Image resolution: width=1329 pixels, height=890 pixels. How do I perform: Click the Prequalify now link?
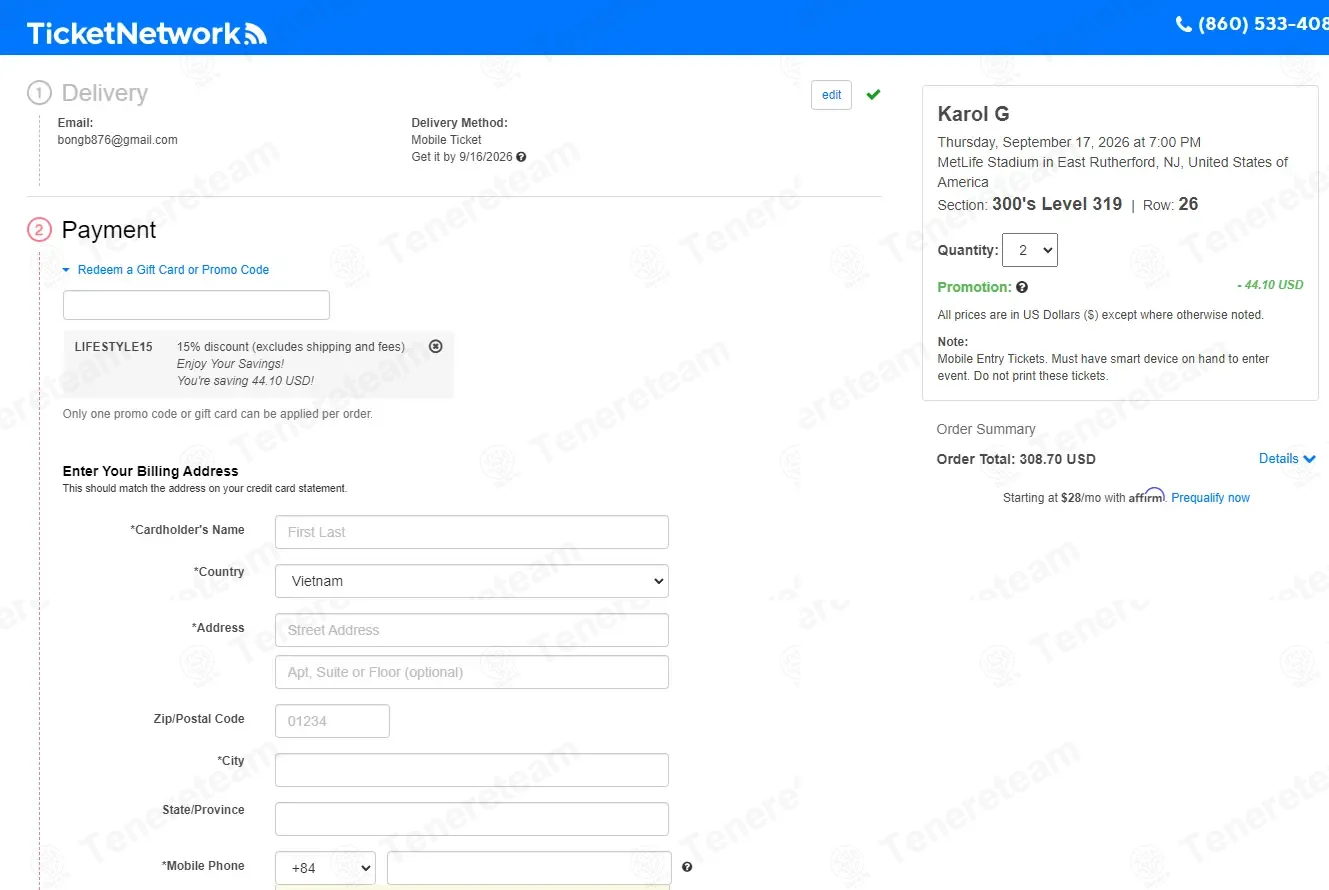1211,498
